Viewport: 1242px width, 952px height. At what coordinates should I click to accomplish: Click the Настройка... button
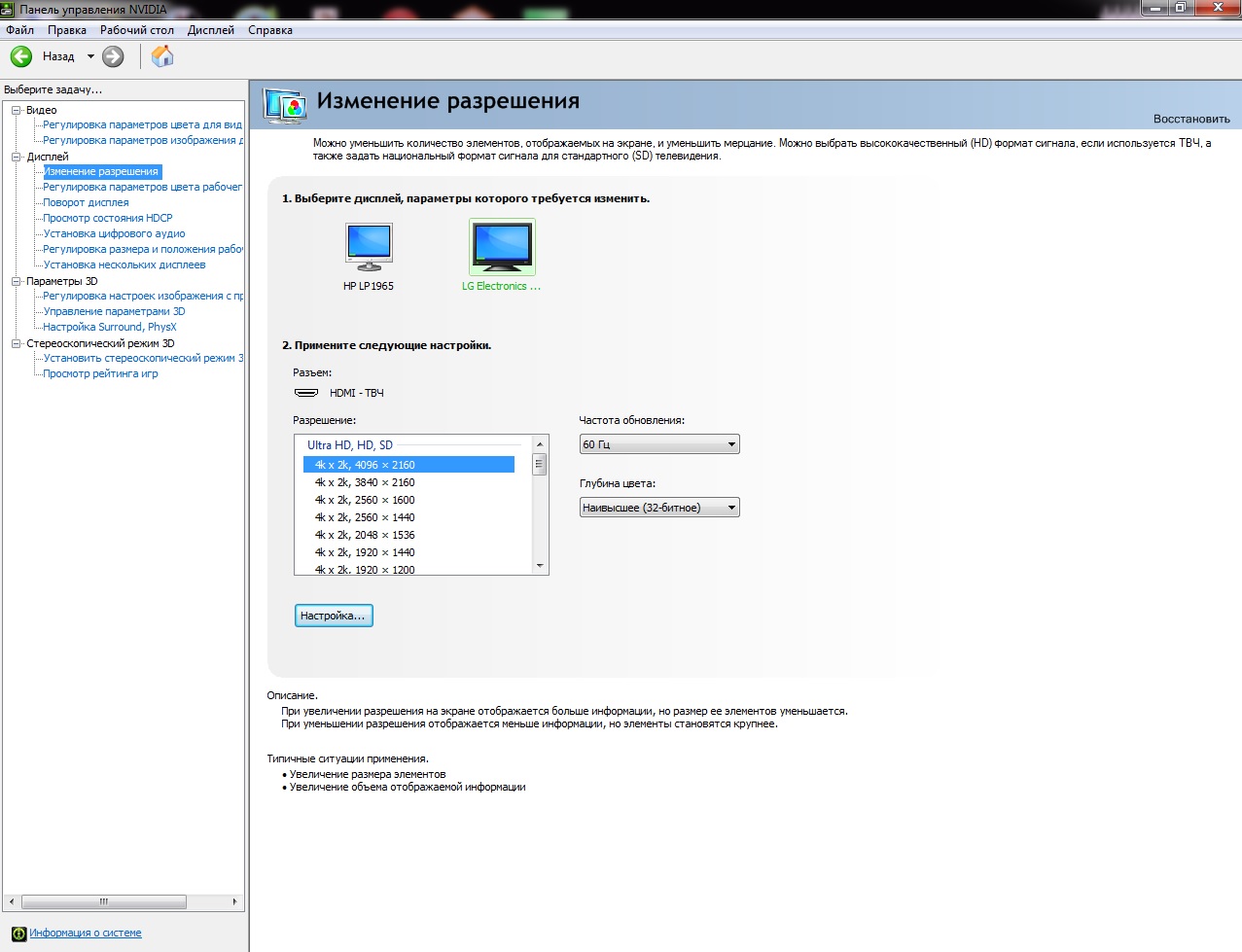tap(334, 616)
